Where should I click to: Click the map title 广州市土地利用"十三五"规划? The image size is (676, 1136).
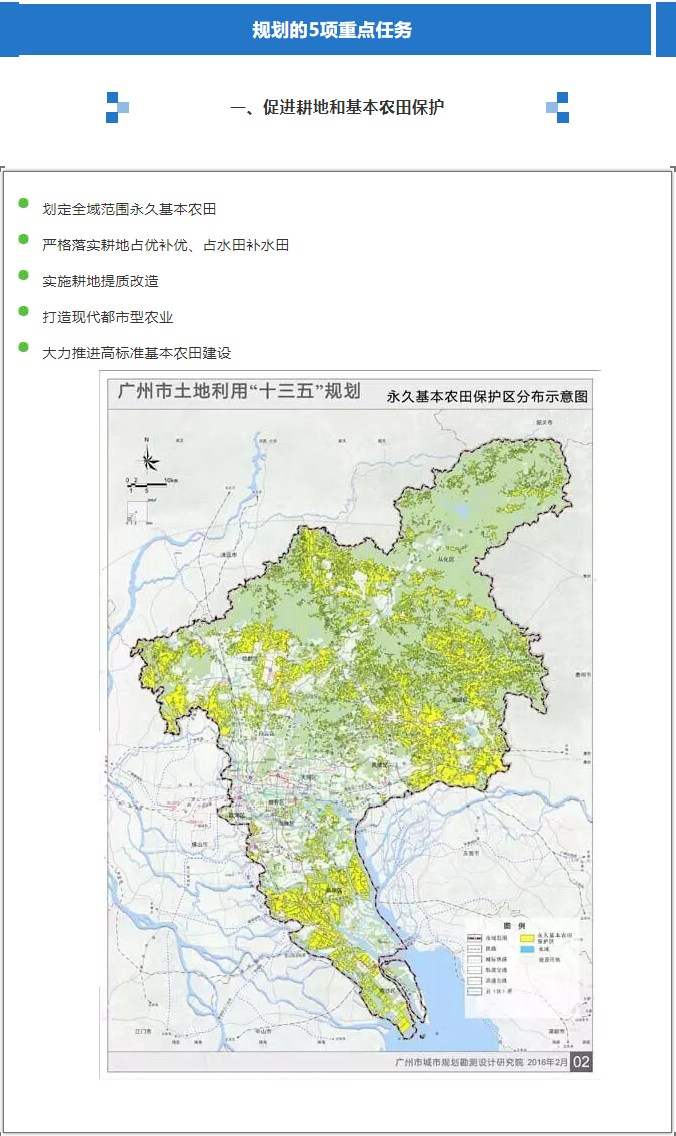point(238,391)
